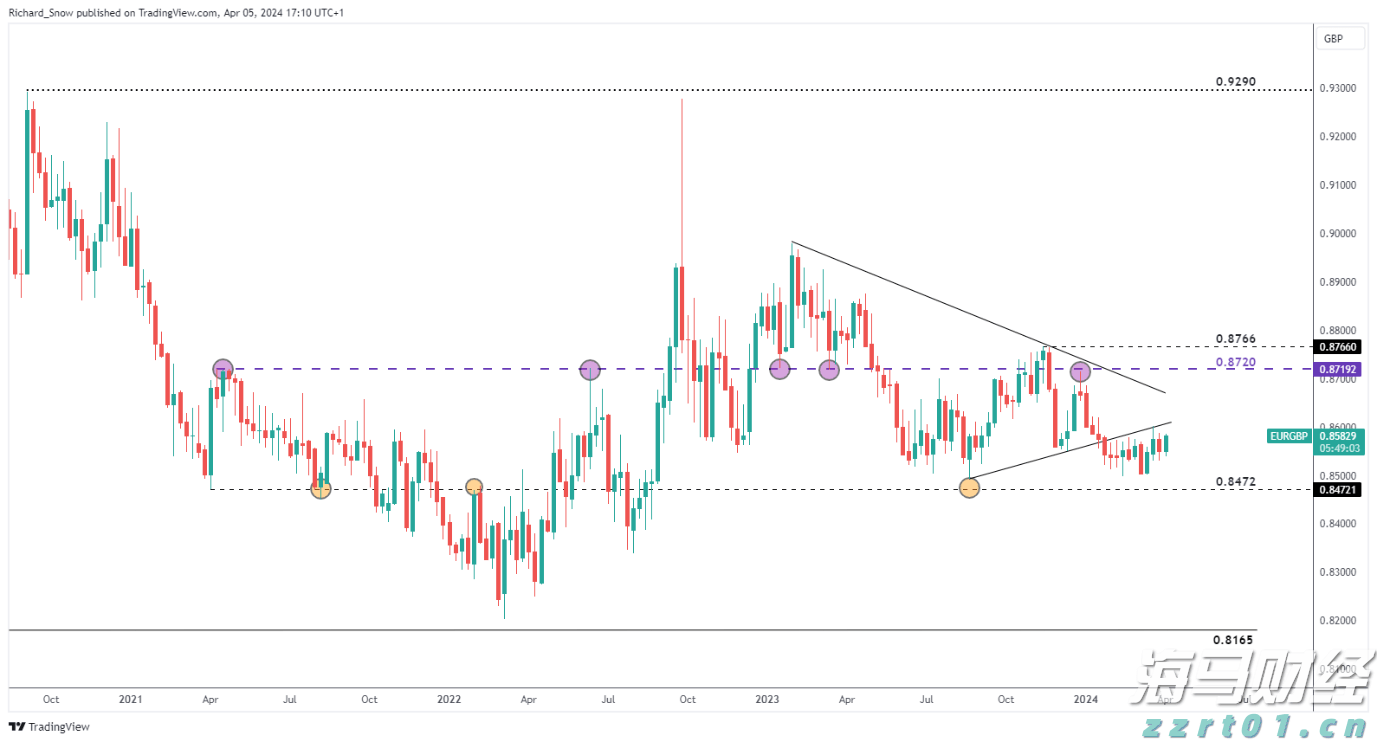Select the purple circle marker at April 2021

point(222,369)
